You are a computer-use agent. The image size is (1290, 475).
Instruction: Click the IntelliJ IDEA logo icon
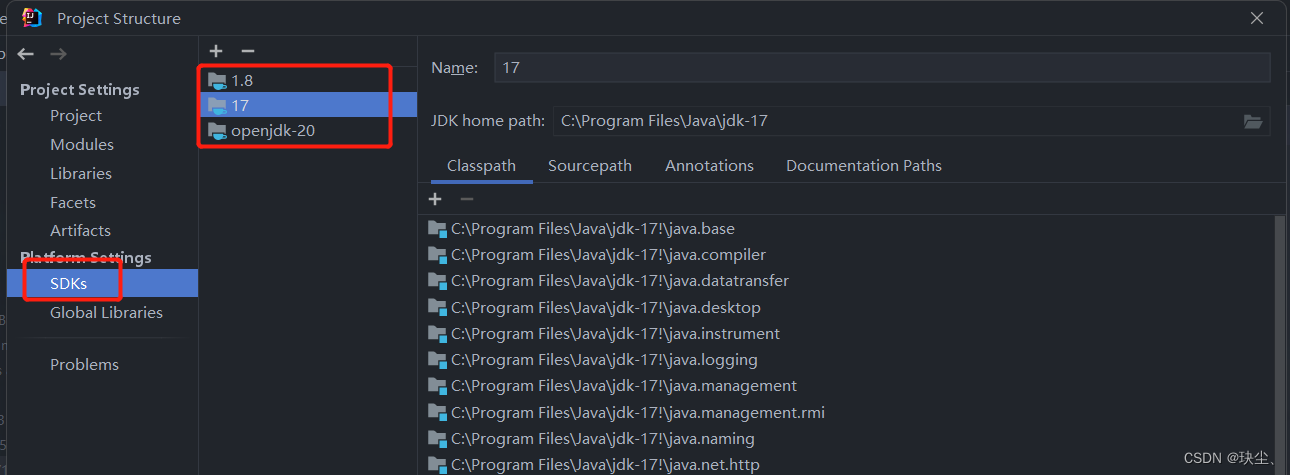(x=32, y=17)
